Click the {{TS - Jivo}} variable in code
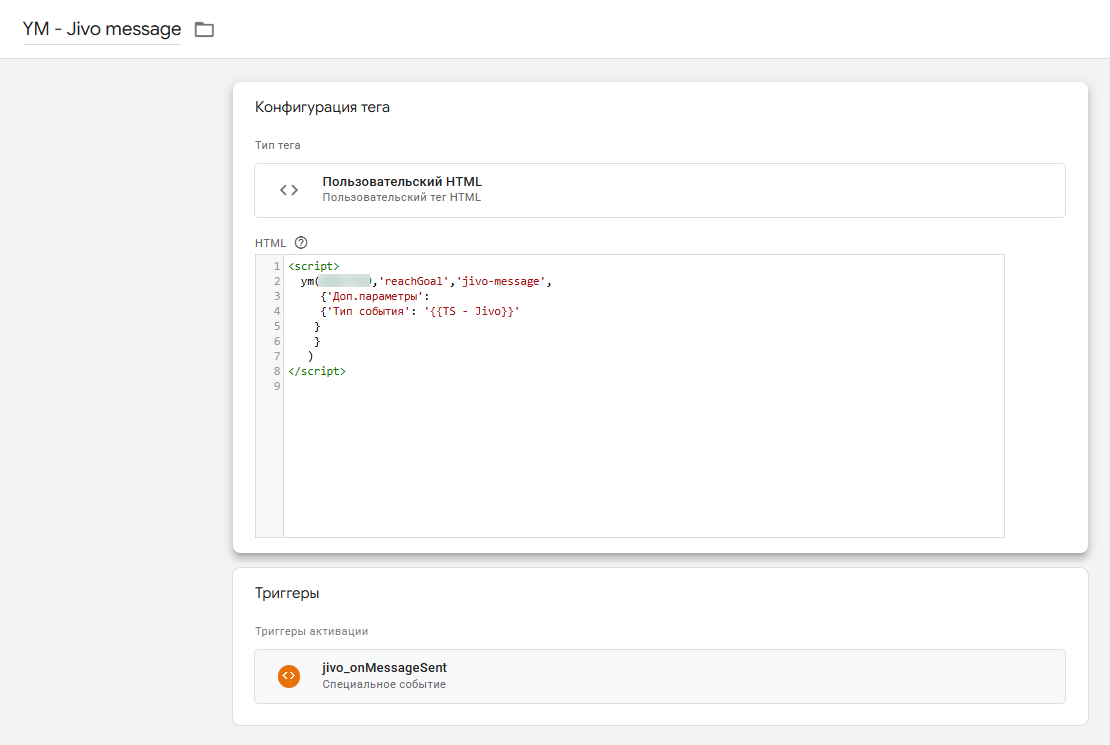 click(x=472, y=311)
